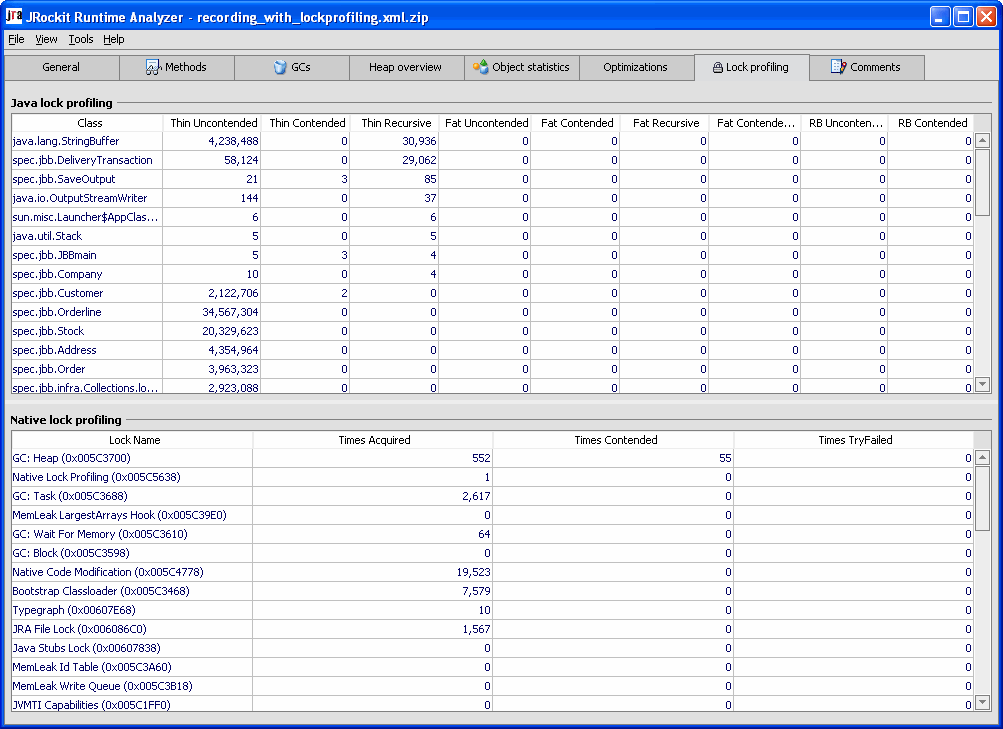Click the 30,936 Thin Recursive value
This screenshot has height=729, width=1003.
coord(419,141)
